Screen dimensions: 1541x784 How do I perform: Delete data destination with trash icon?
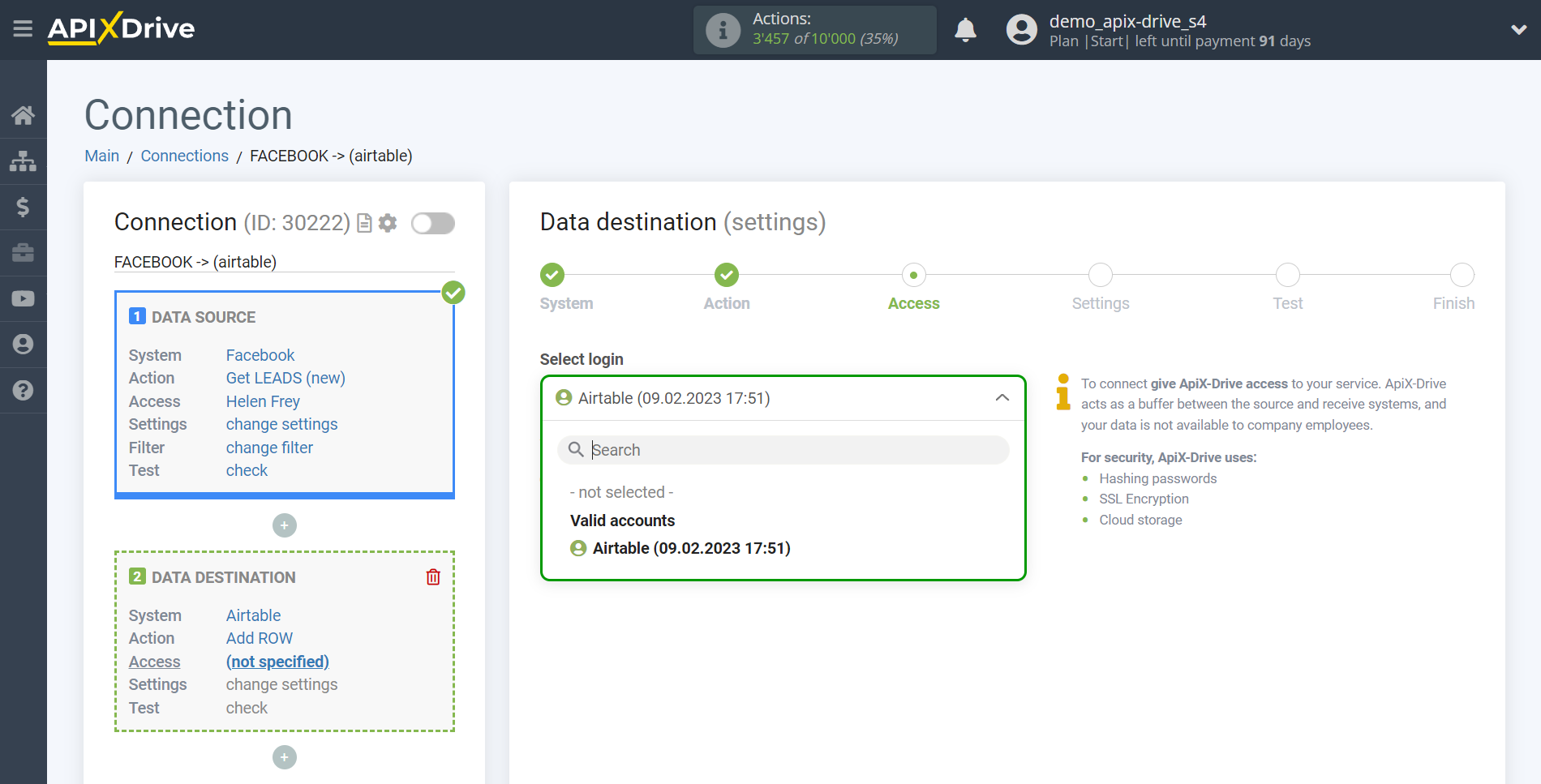(x=433, y=576)
